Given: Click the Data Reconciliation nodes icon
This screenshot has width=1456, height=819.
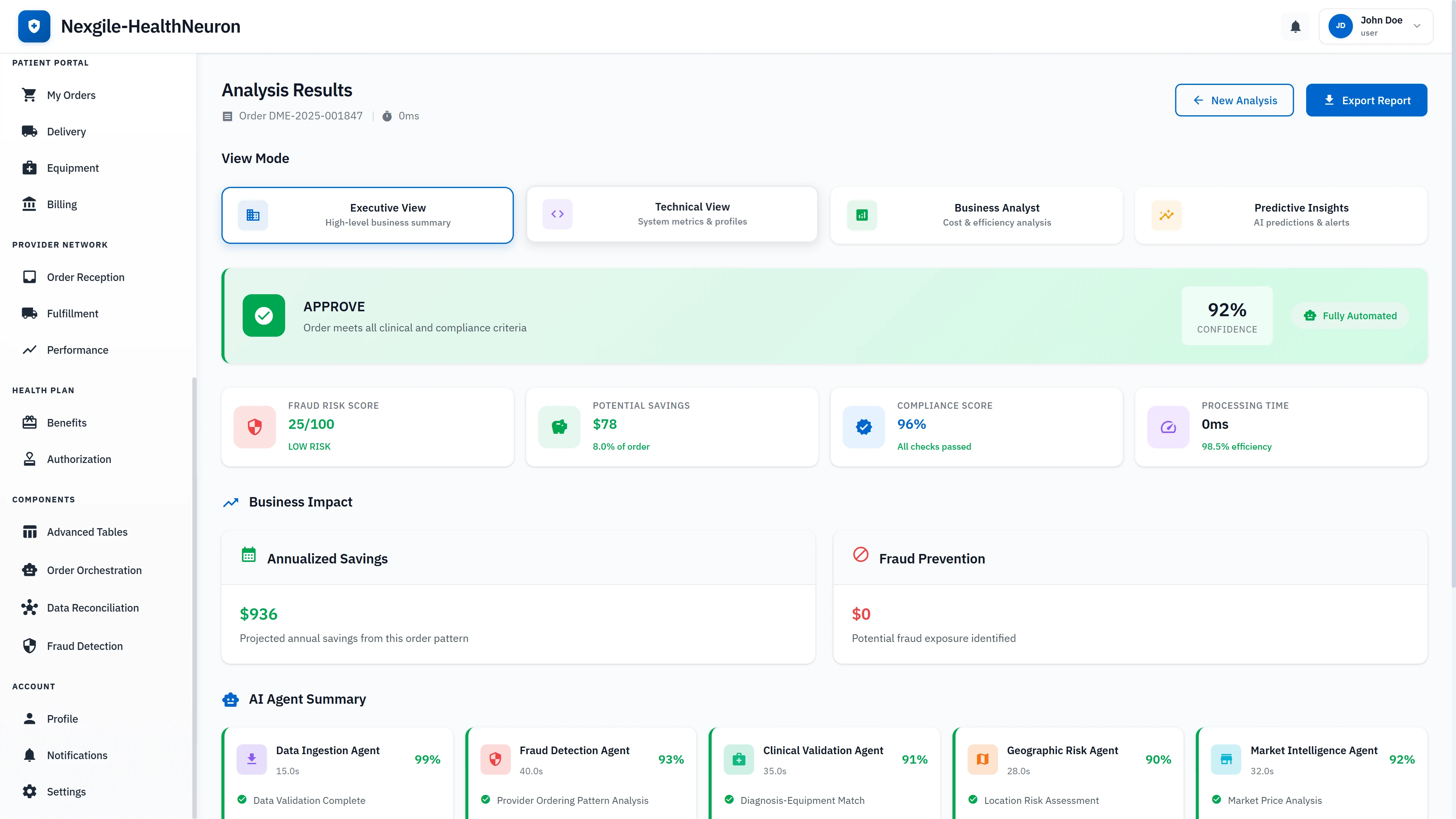Looking at the screenshot, I should pyautogui.click(x=30, y=607).
